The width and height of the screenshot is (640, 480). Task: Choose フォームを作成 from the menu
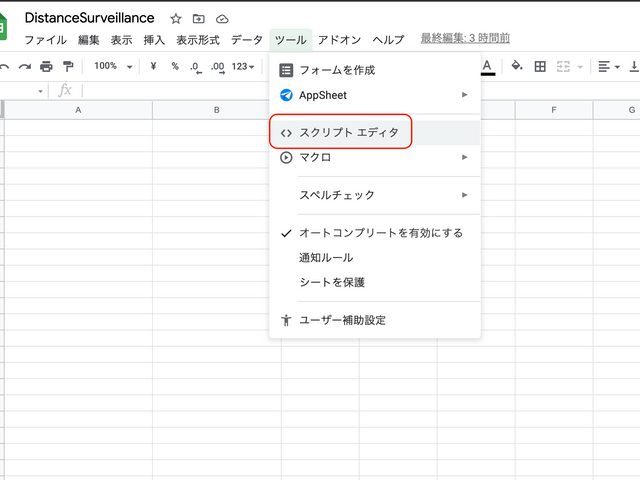pos(336,71)
